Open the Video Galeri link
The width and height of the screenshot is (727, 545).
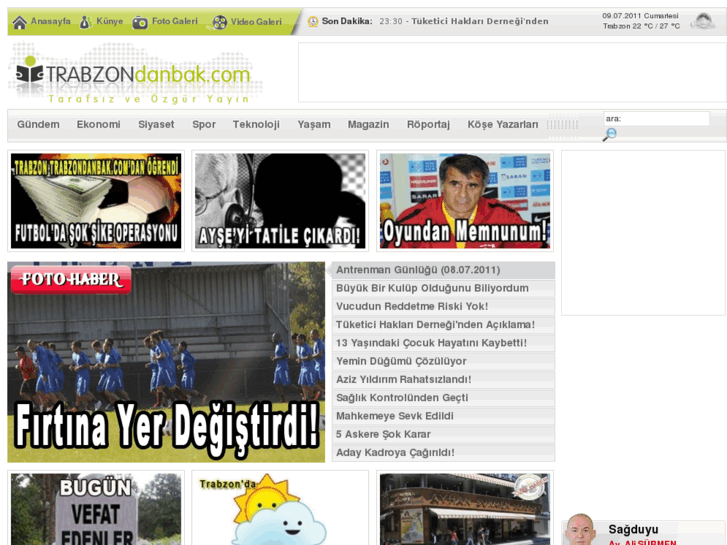(256, 22)
